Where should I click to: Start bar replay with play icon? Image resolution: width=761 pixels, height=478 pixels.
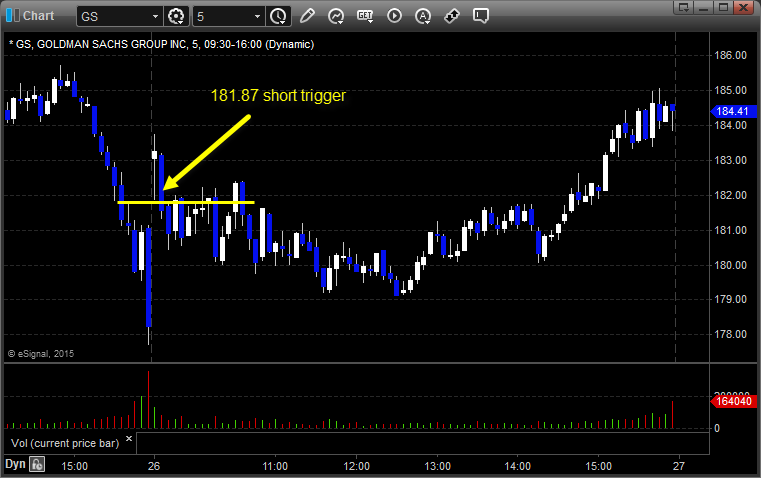[395, 16]
